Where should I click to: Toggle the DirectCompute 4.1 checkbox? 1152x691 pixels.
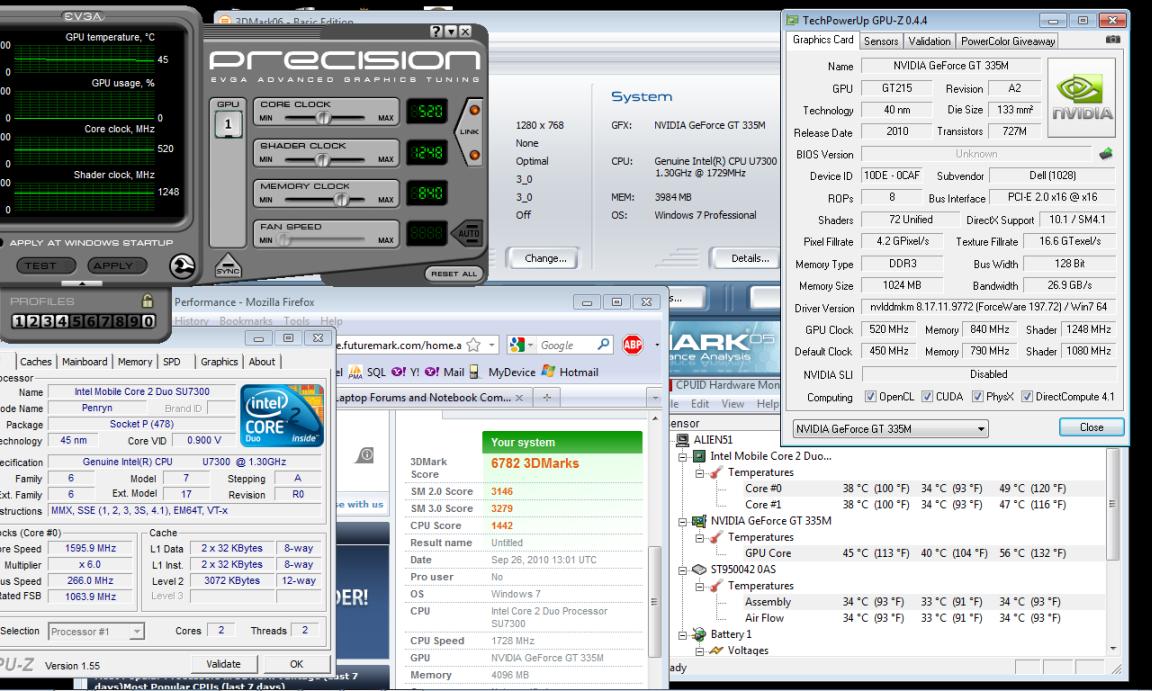click(x=1027, y=397)
